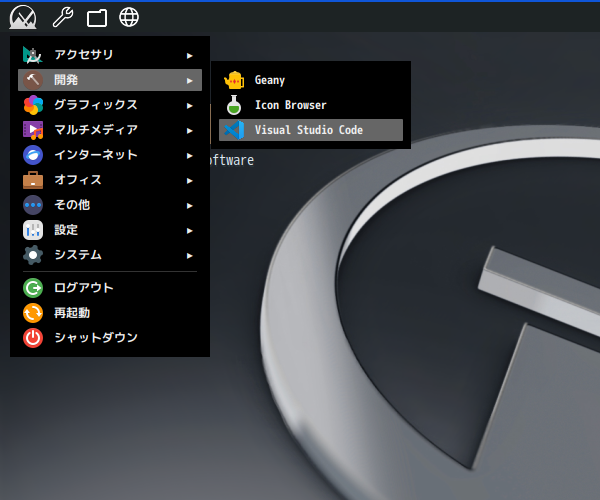This screenshot has height=500, width=600.
Task: Expand the インターネット submenu arrow
Action: point(189,155)
